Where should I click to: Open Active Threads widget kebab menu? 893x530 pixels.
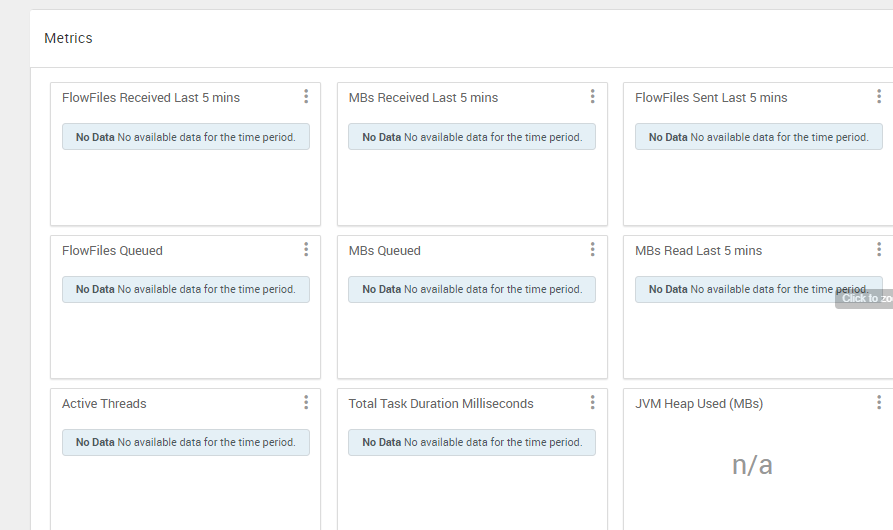(306, 403)
